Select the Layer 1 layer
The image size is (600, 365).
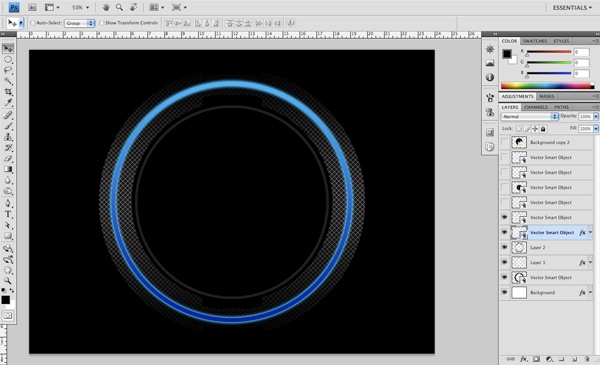(x=546, y=262)
